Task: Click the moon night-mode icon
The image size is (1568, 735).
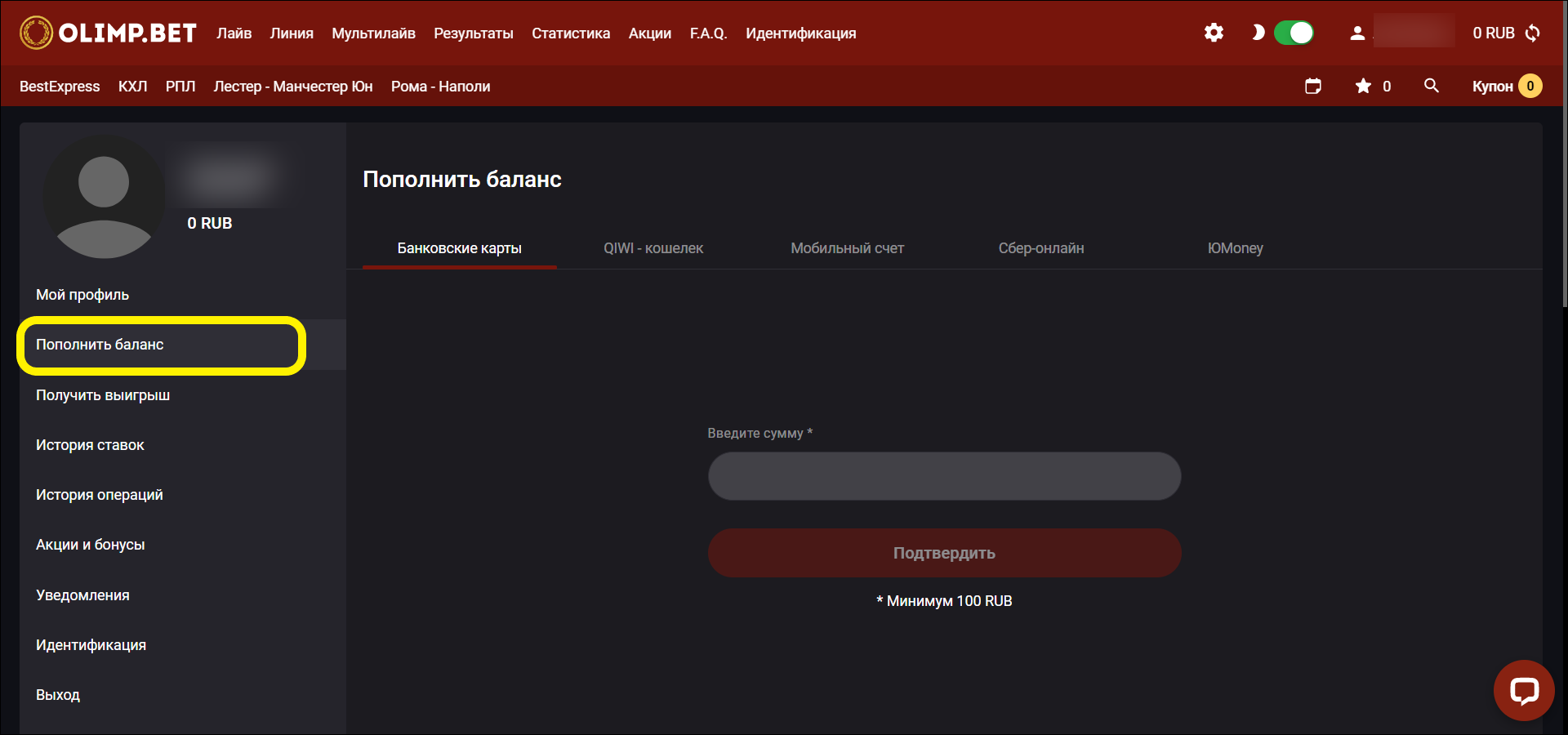Action: (1258, 33)
